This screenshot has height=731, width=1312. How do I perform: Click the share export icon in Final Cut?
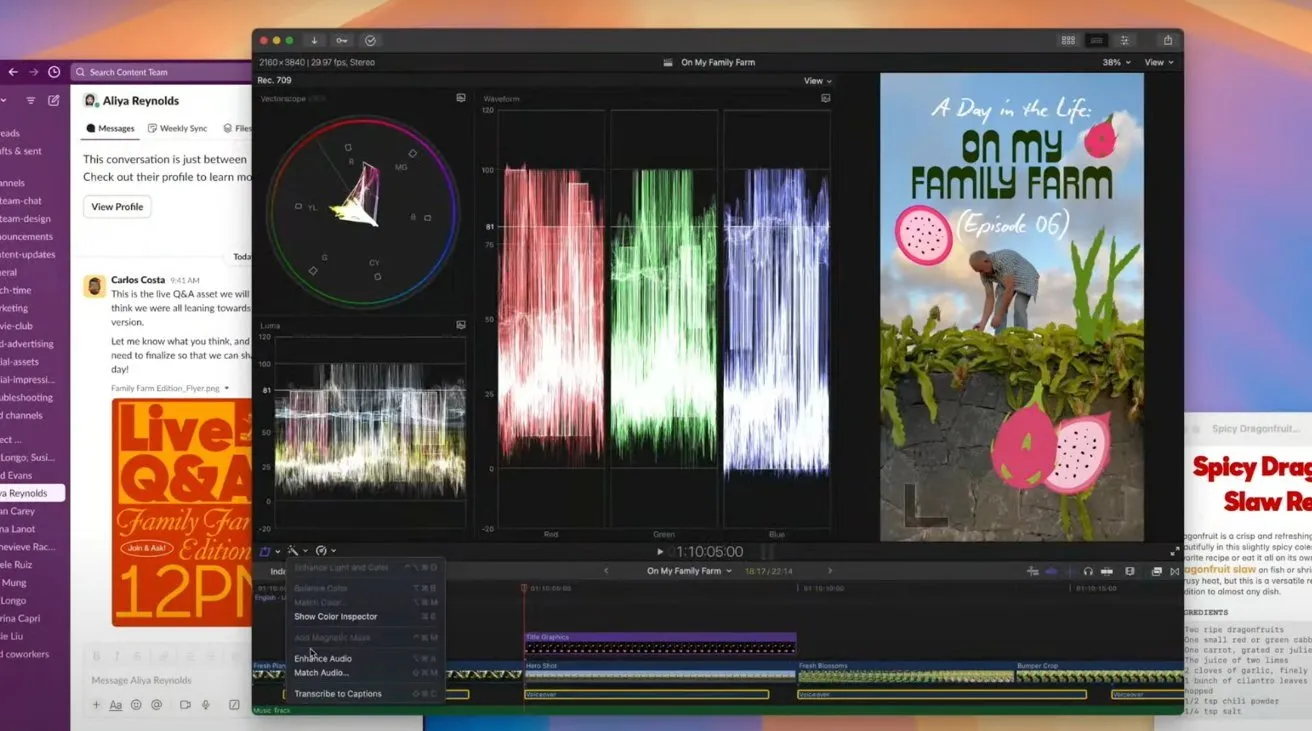click(x=1168, y=40)
